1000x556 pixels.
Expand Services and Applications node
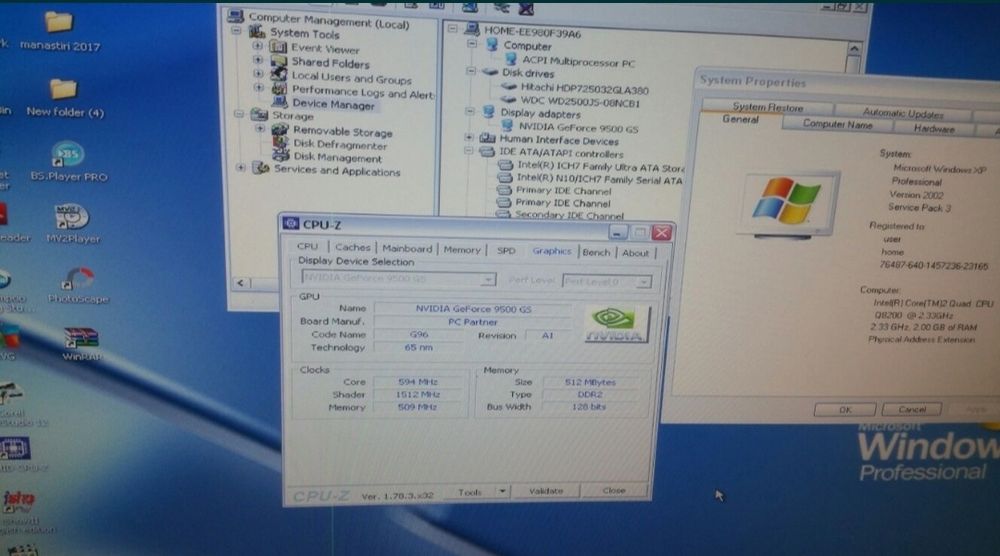point(240,168)
